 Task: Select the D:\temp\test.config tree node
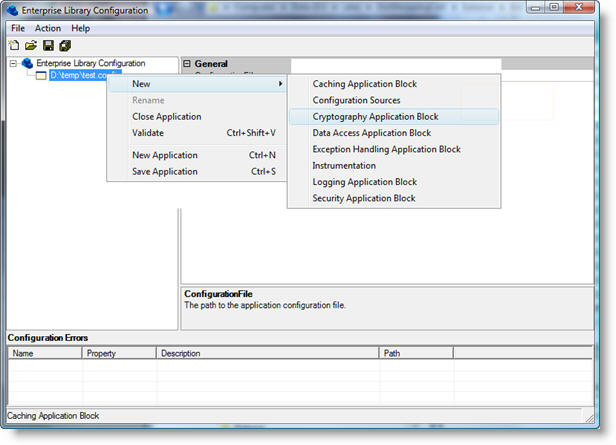(78, 75)
